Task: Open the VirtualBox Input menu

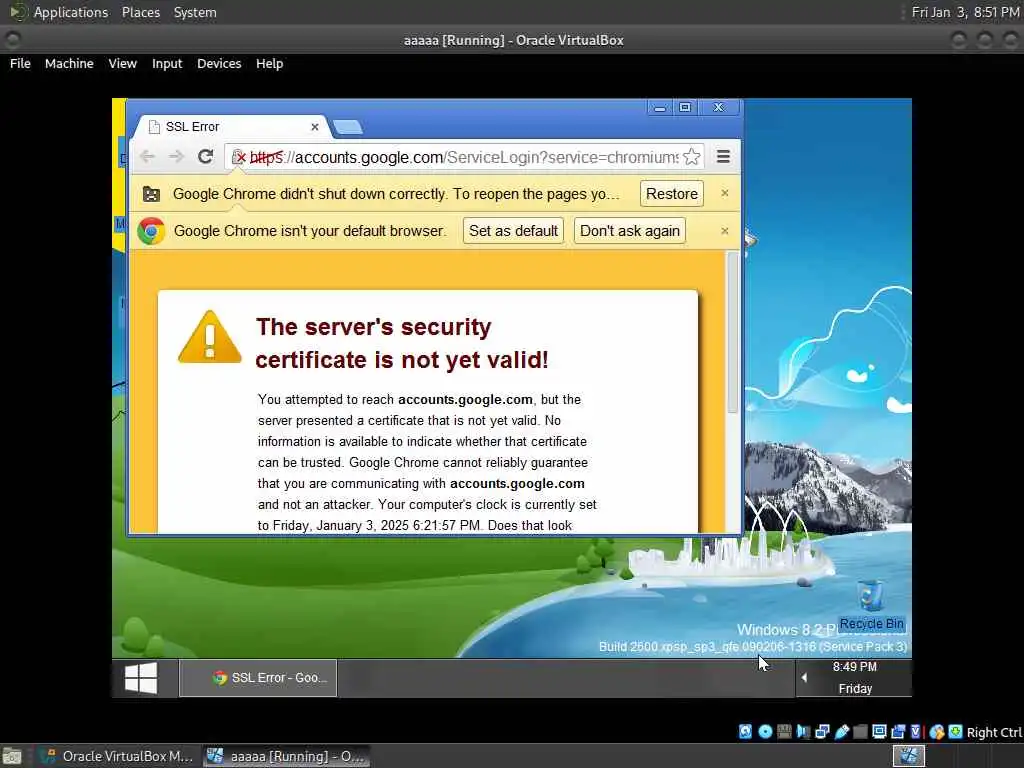Action: (x=167, y=63)
